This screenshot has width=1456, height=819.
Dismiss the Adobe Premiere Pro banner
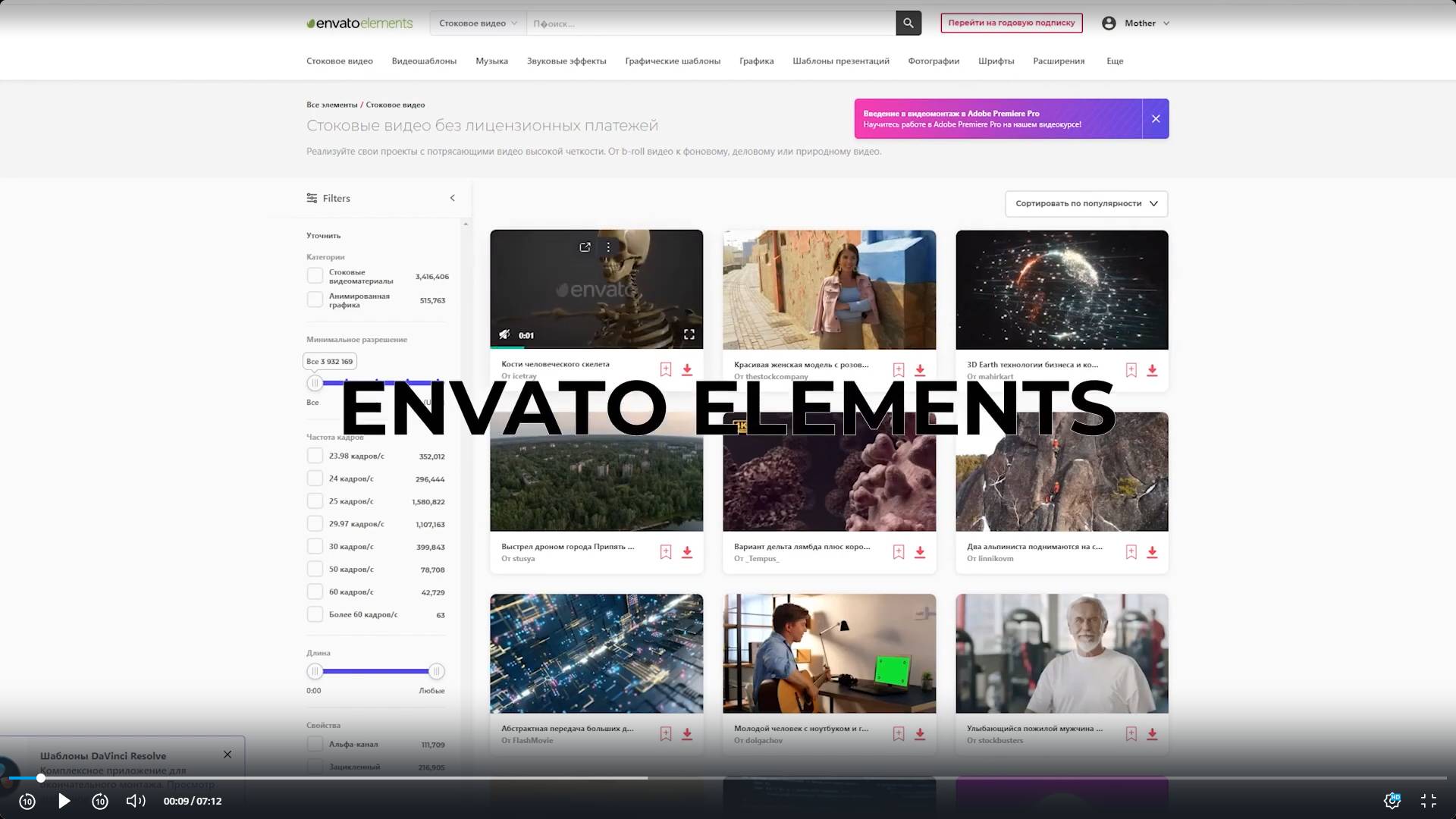(1155, 118)
